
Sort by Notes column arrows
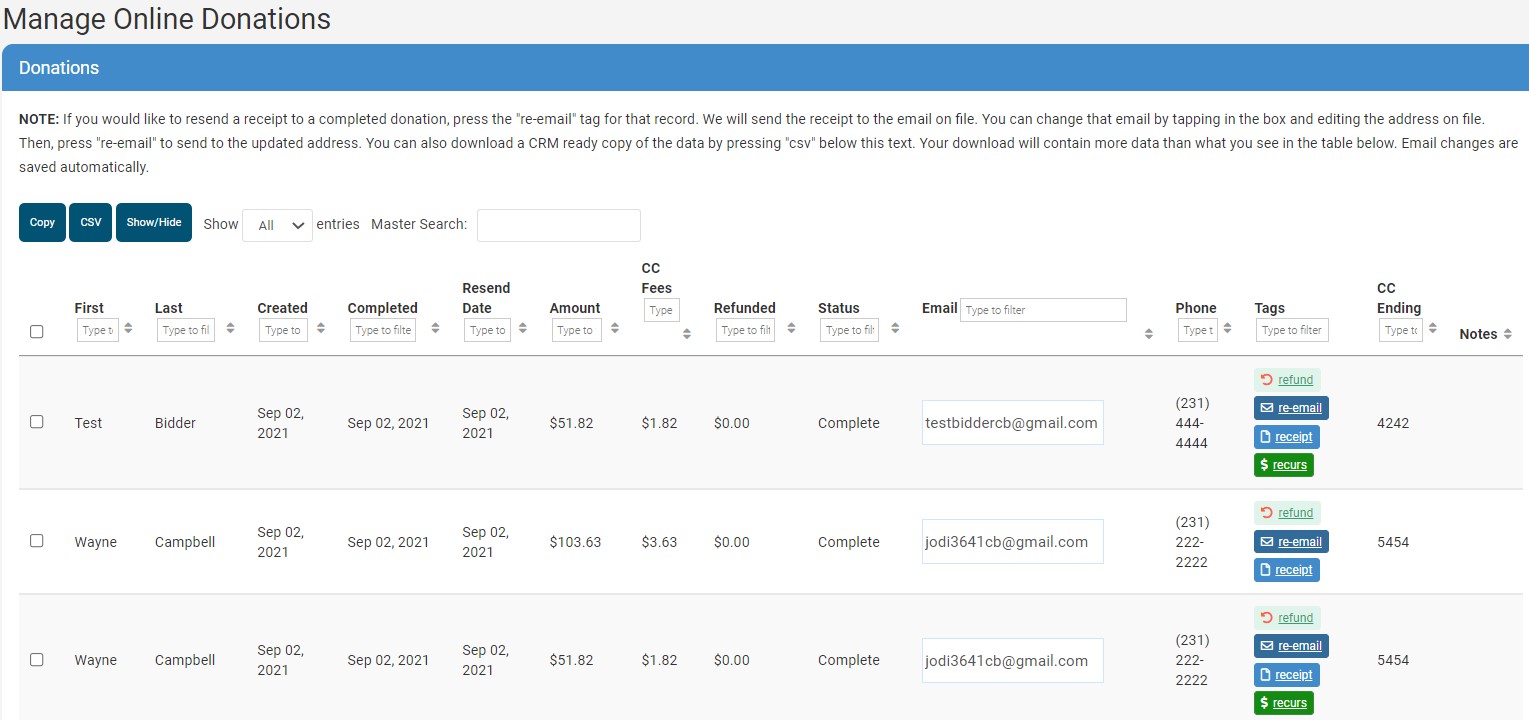point(1507,334)
